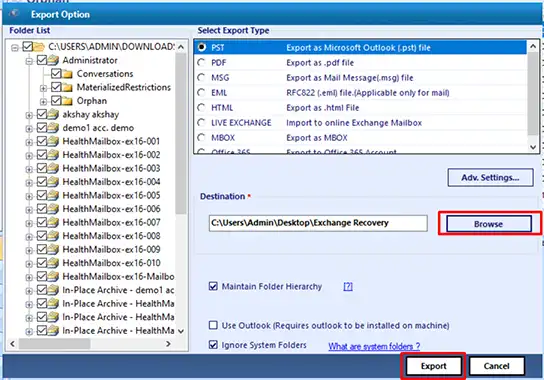Image resolution: width=544 pixels, height=380 pixels.
Task: Click 'Export as Mail Message(.msg) file' text
Action: pos(350,78)
